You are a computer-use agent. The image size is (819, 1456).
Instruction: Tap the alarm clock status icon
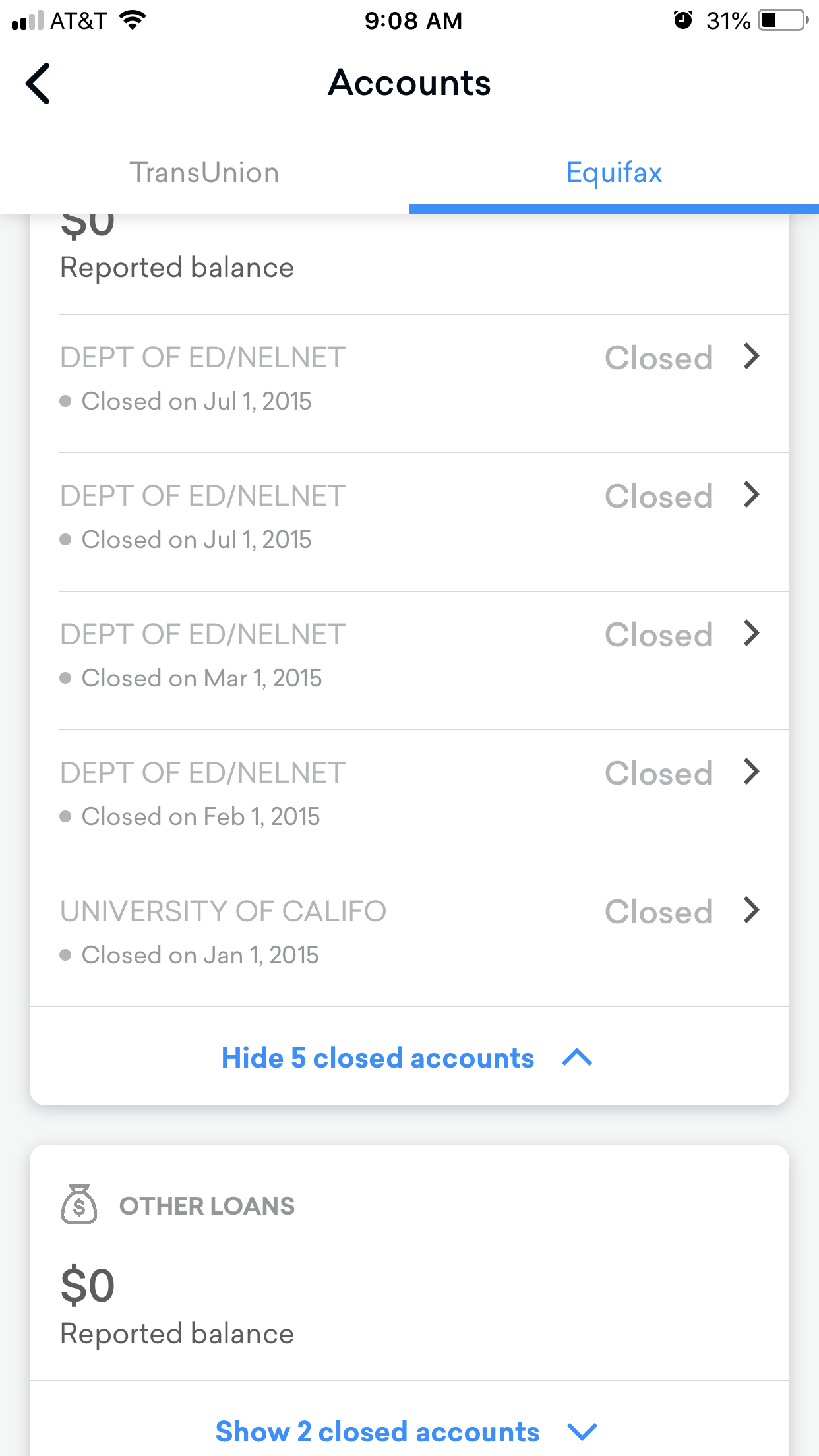point(682,20)
